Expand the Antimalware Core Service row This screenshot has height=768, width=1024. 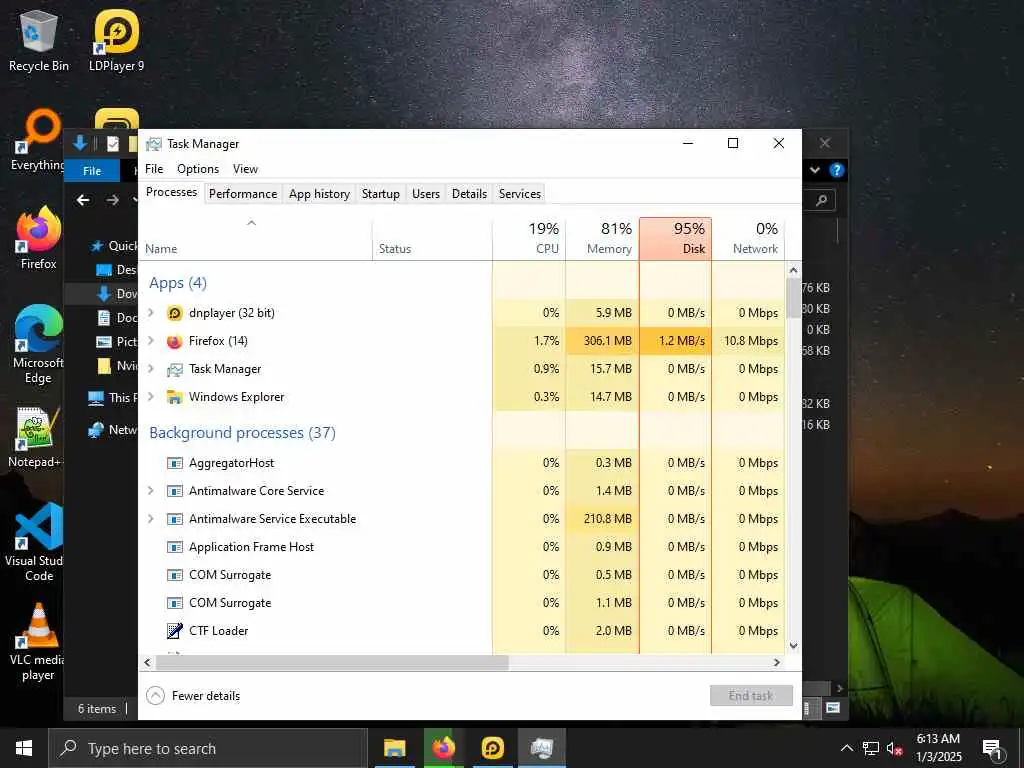coord(151,491)
